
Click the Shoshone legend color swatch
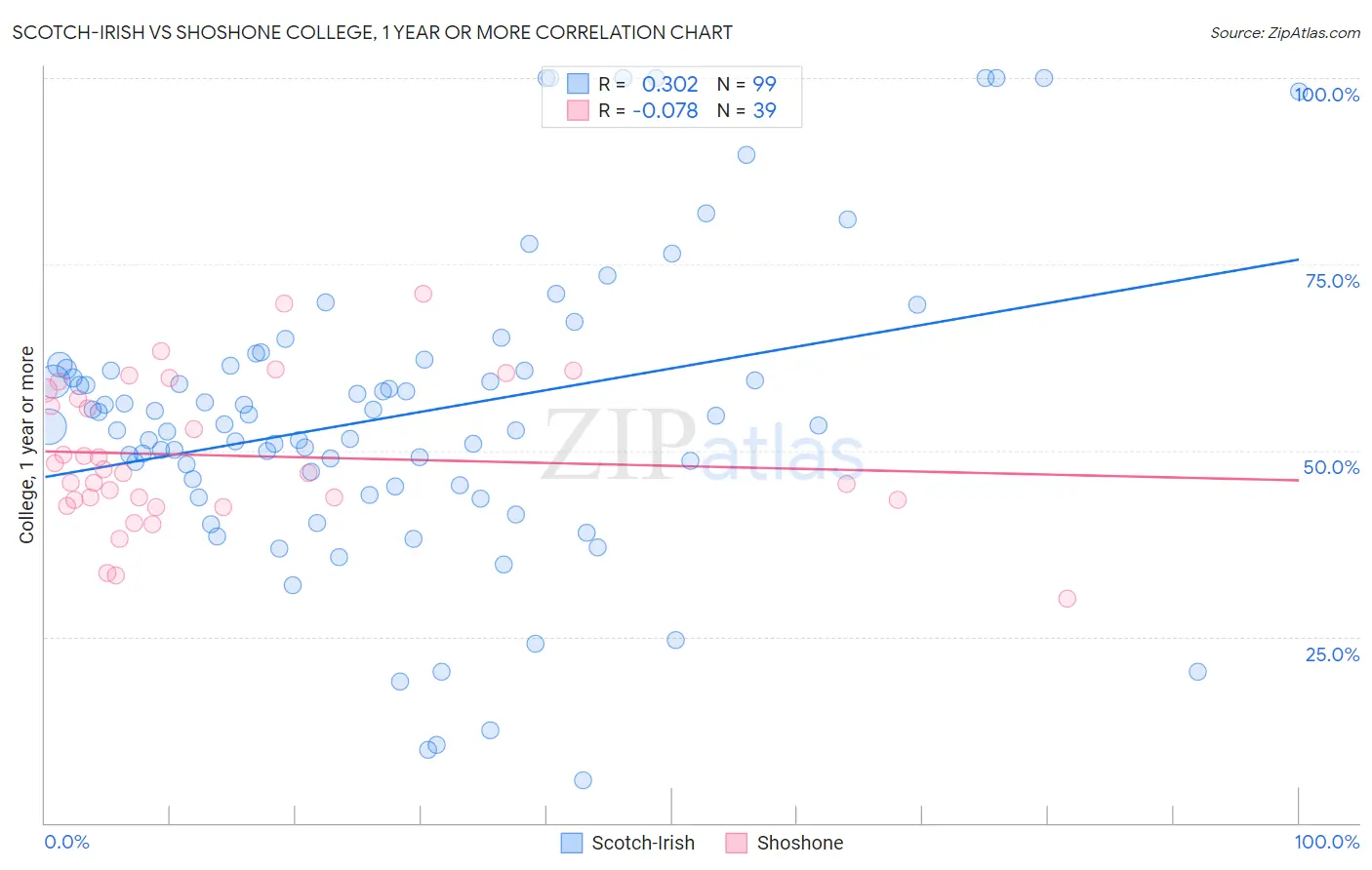click(737, 843)
